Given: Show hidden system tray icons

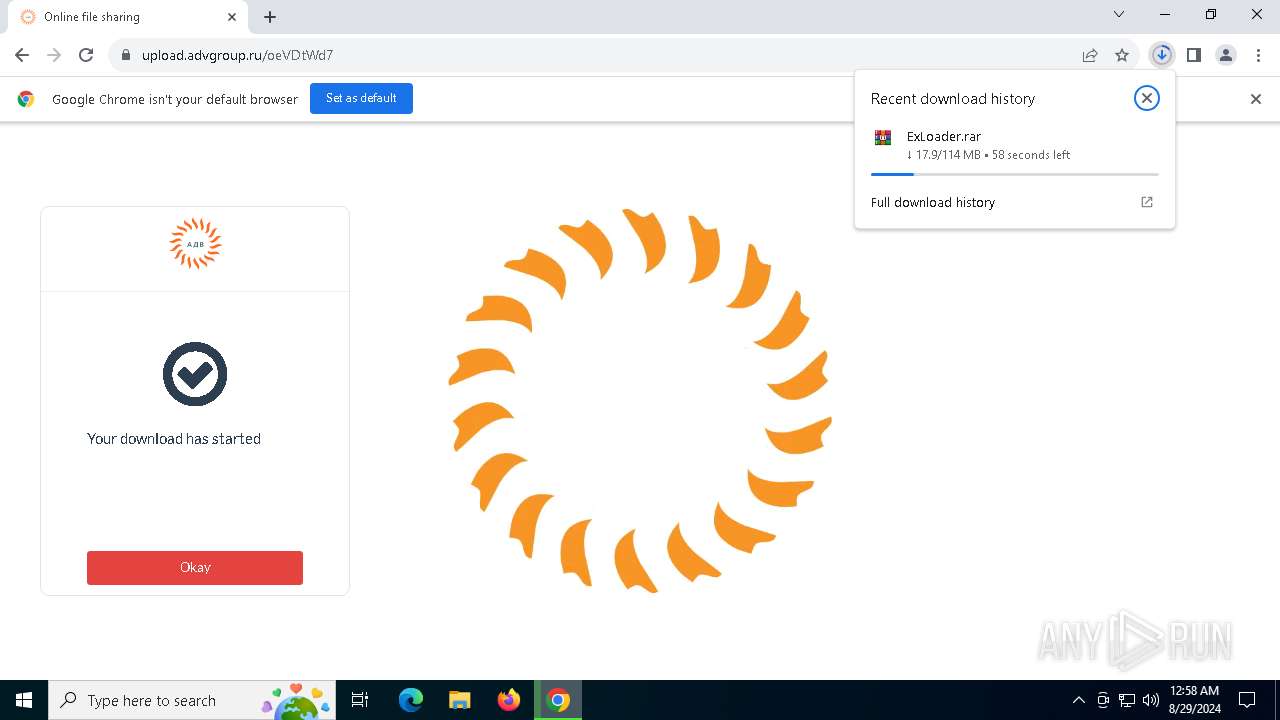Looking at the screenshot, I should coord(1078,700).
